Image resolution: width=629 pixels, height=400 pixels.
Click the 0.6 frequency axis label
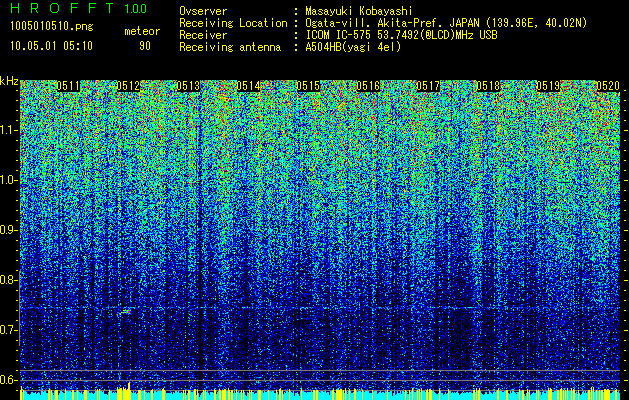[x=8, y=380]
